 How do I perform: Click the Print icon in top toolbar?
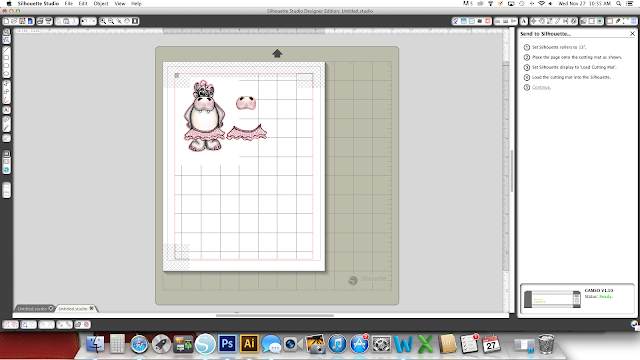pyautogui.click(x=40, y=21)
